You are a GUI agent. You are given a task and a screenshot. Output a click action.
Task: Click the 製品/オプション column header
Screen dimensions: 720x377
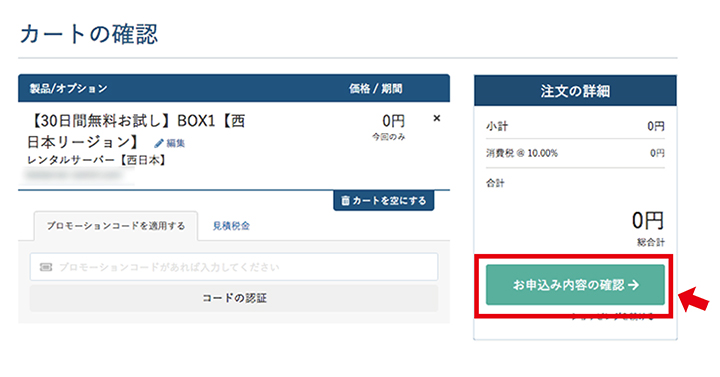coord(68,89)
